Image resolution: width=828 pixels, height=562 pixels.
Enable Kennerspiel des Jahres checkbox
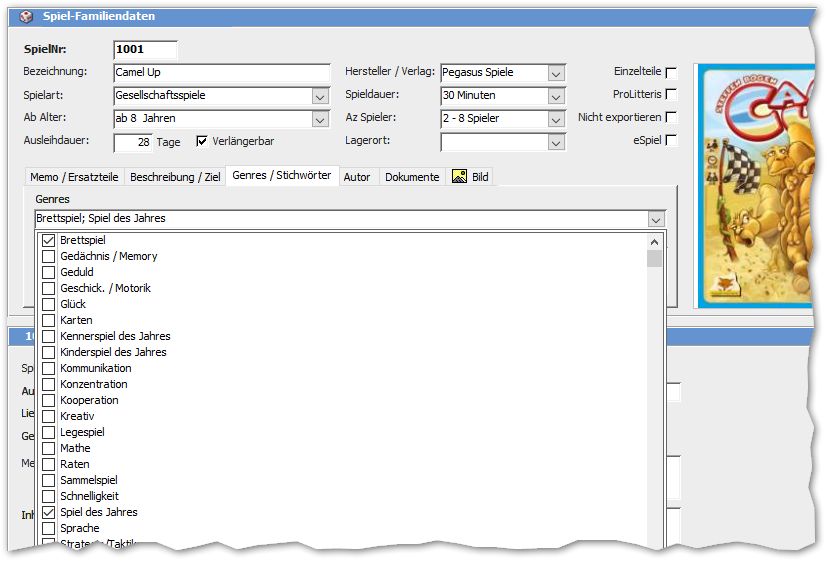coord(49,336)
